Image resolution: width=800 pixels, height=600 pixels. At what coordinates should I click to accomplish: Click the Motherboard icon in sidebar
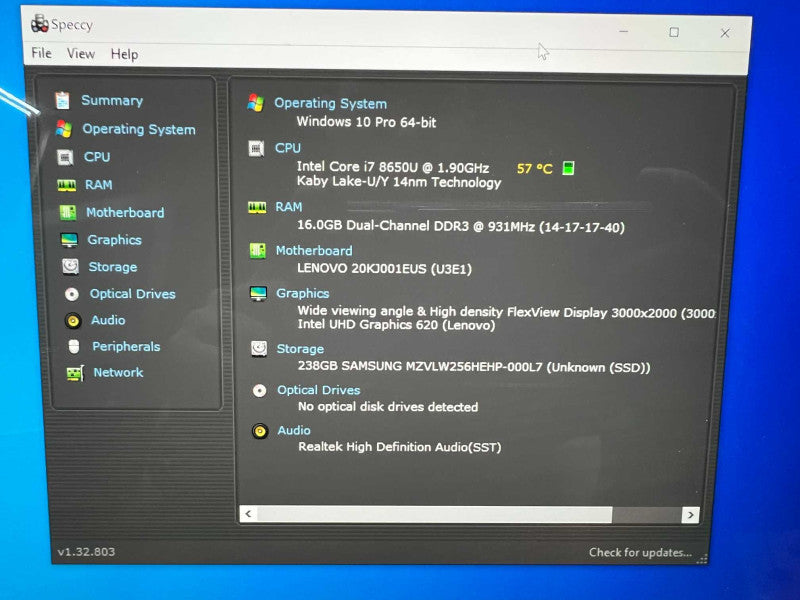tap(67, 212)
